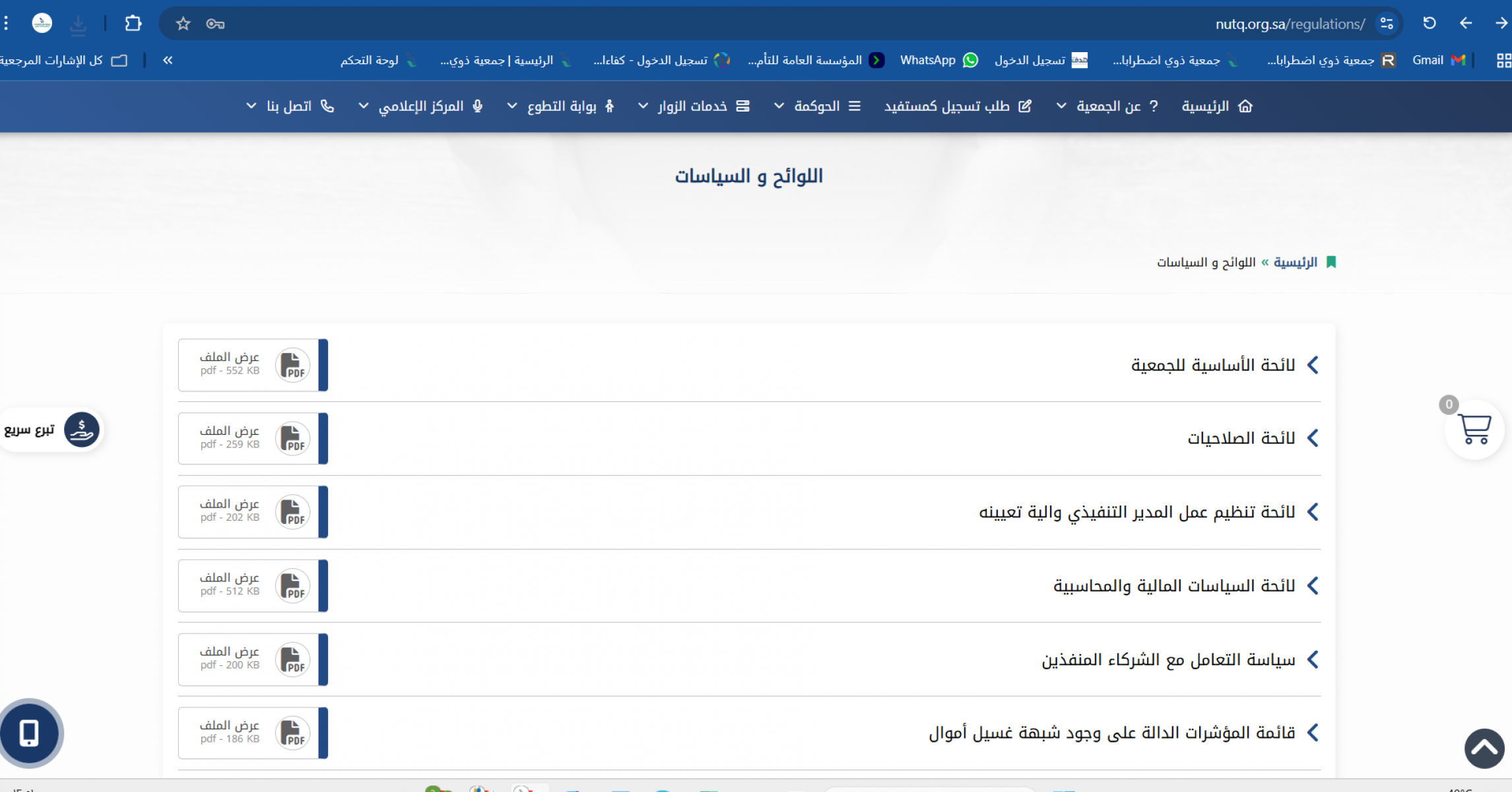Open the password key icon

pyautogui.click(x=215, y=24)
